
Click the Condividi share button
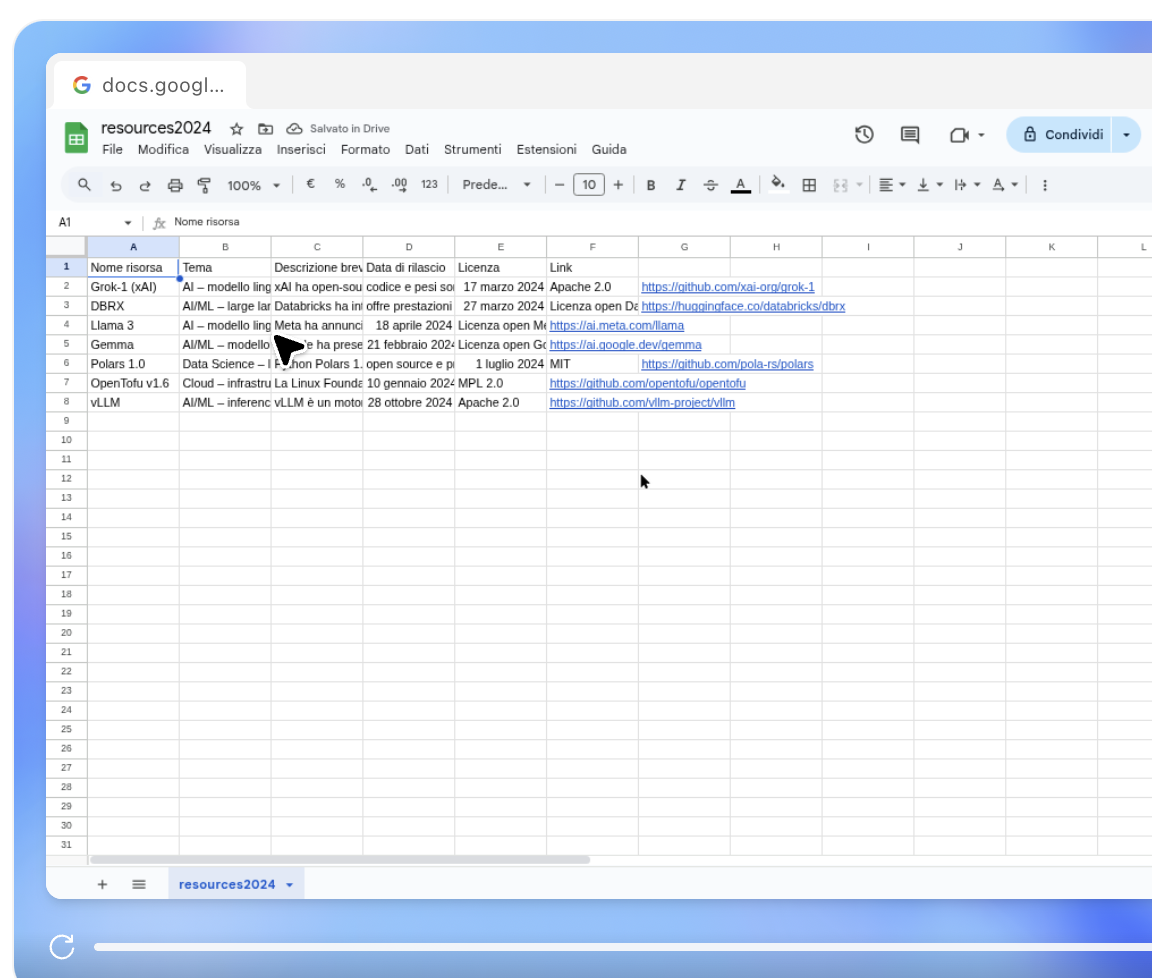1063,135
